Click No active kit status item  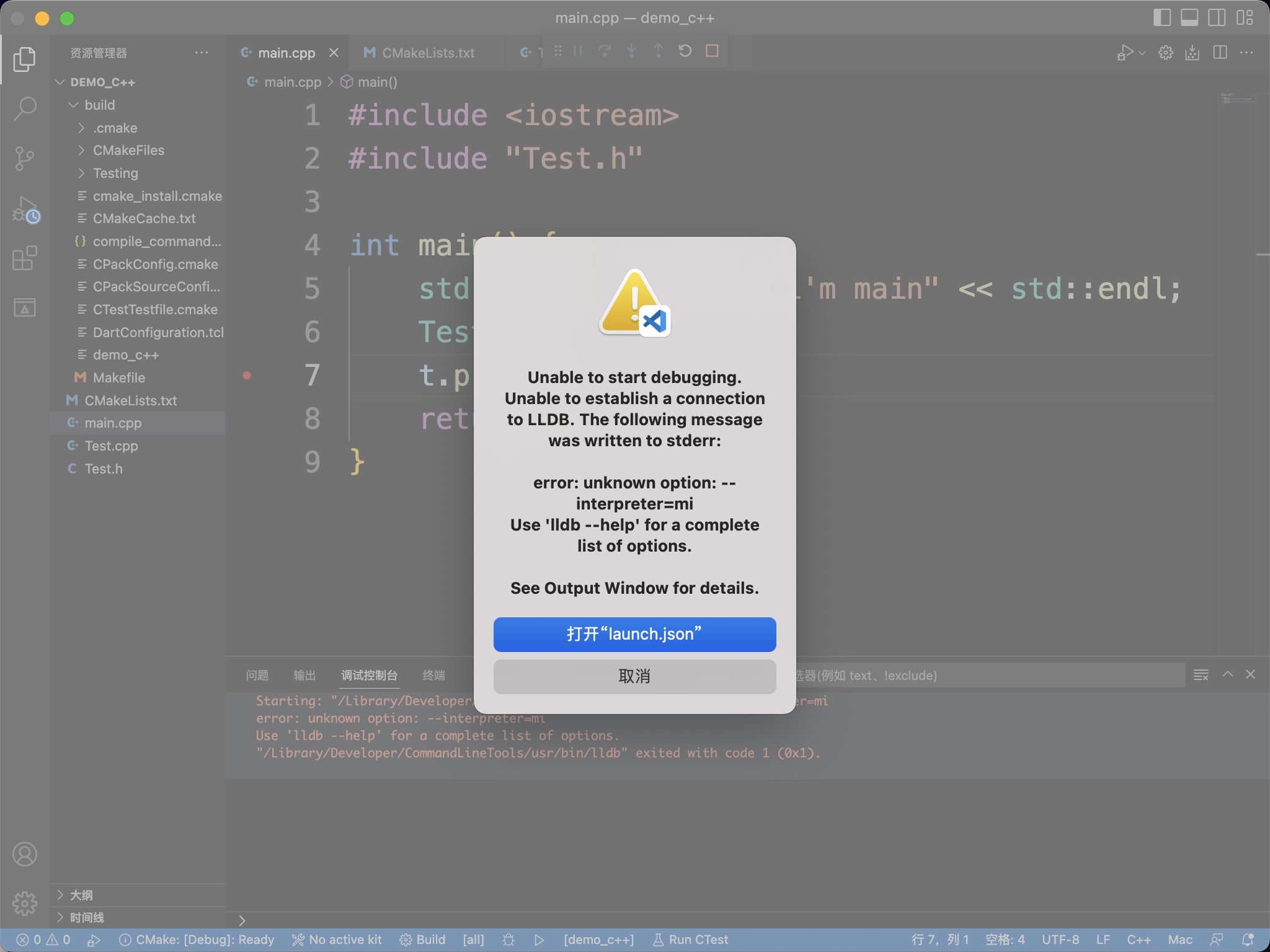[337, 940]
